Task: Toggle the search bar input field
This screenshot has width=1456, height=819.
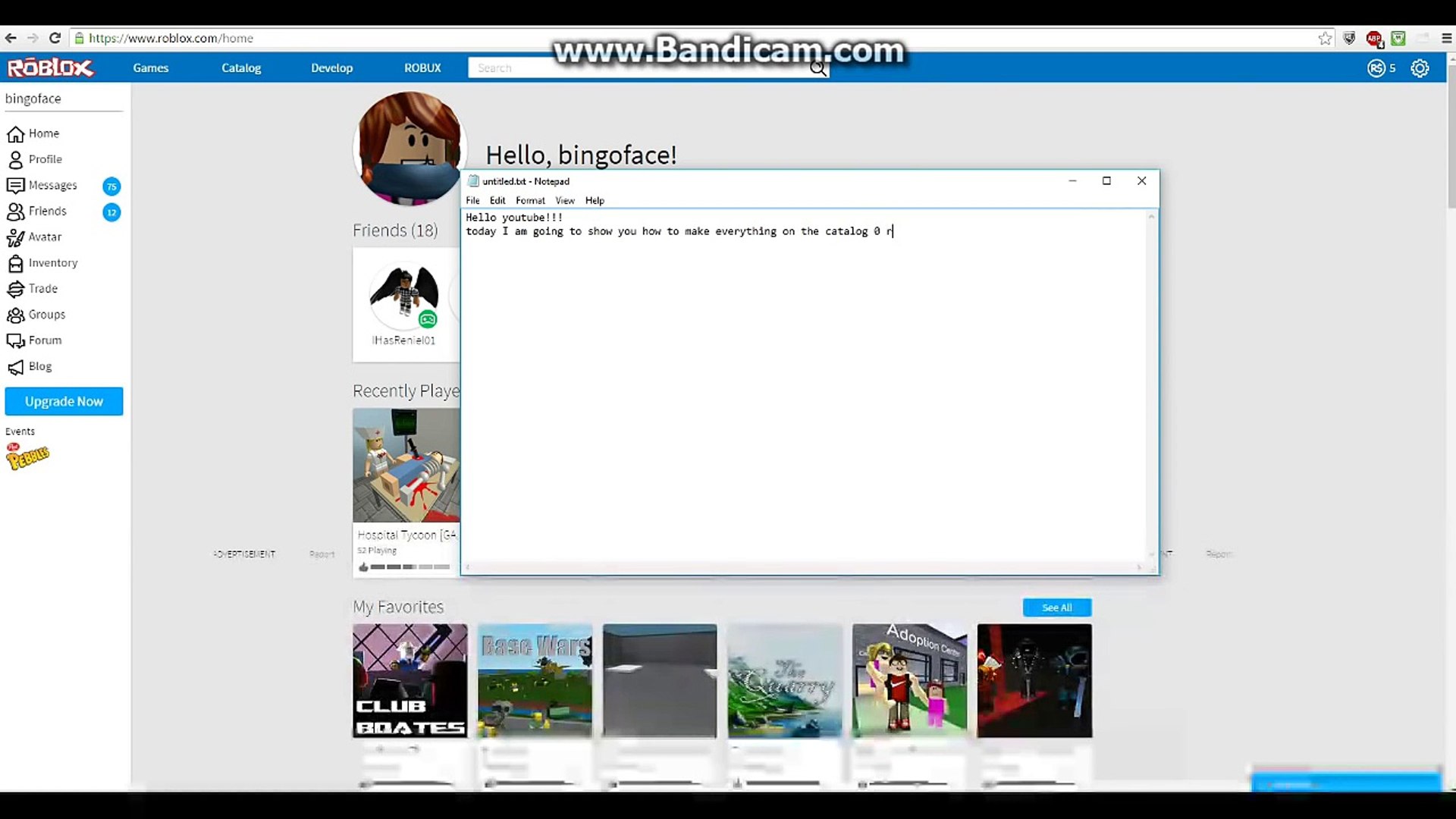Action: coord(647,68)
